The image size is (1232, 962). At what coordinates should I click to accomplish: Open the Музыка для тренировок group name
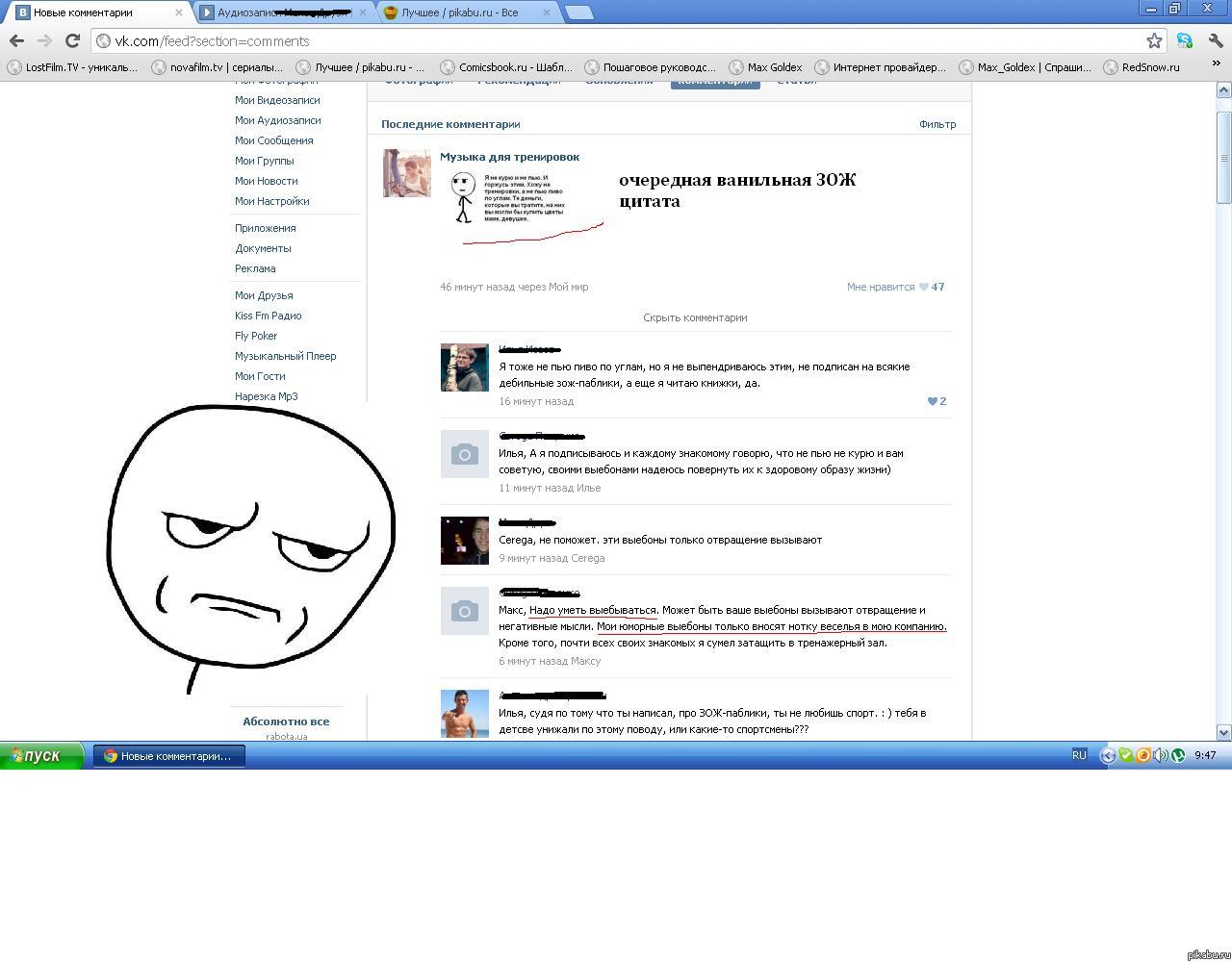point(510,157)
